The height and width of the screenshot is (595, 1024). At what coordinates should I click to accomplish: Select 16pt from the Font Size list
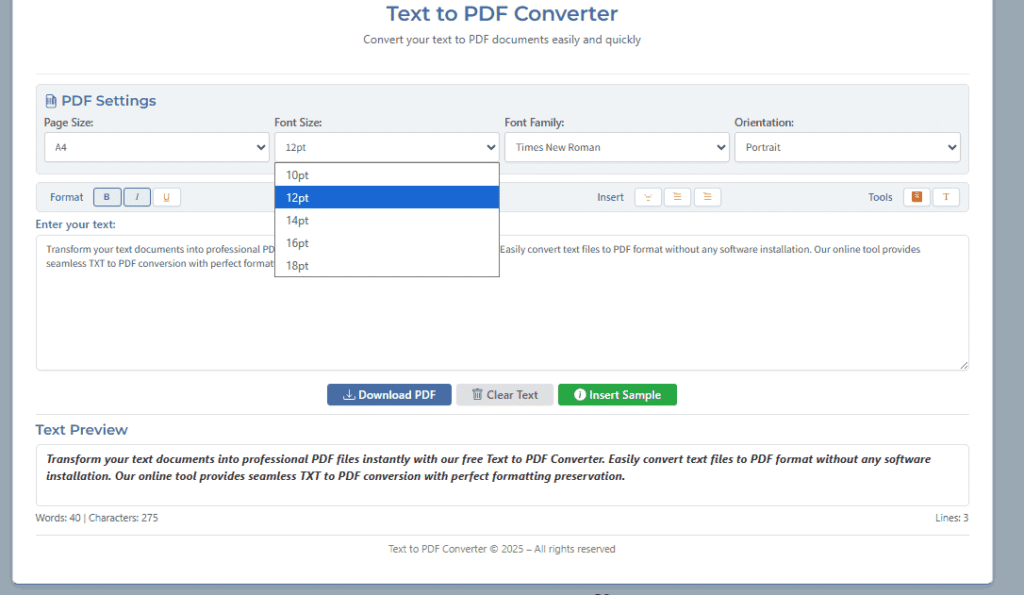point(297,242)
